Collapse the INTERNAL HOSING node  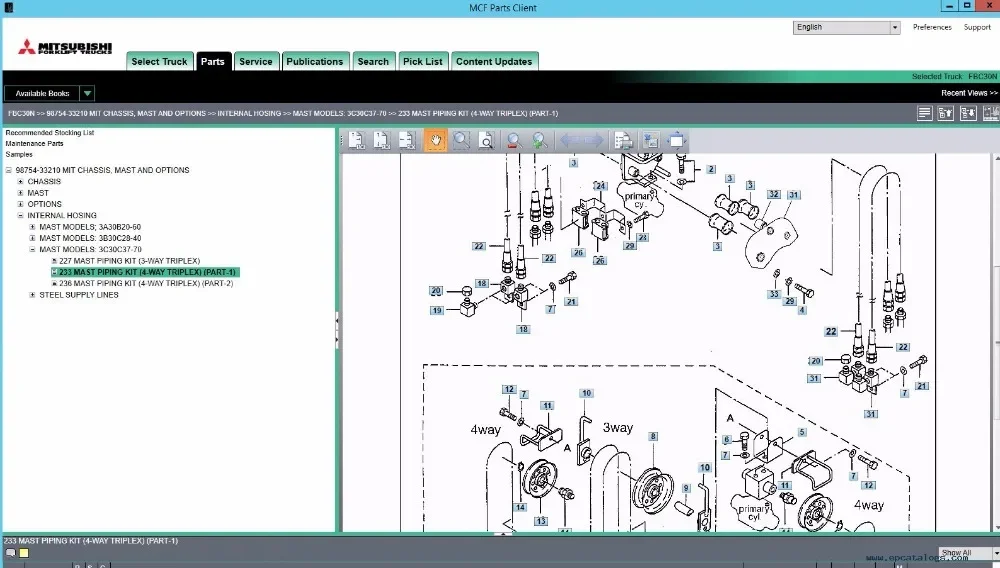point(20,215)
